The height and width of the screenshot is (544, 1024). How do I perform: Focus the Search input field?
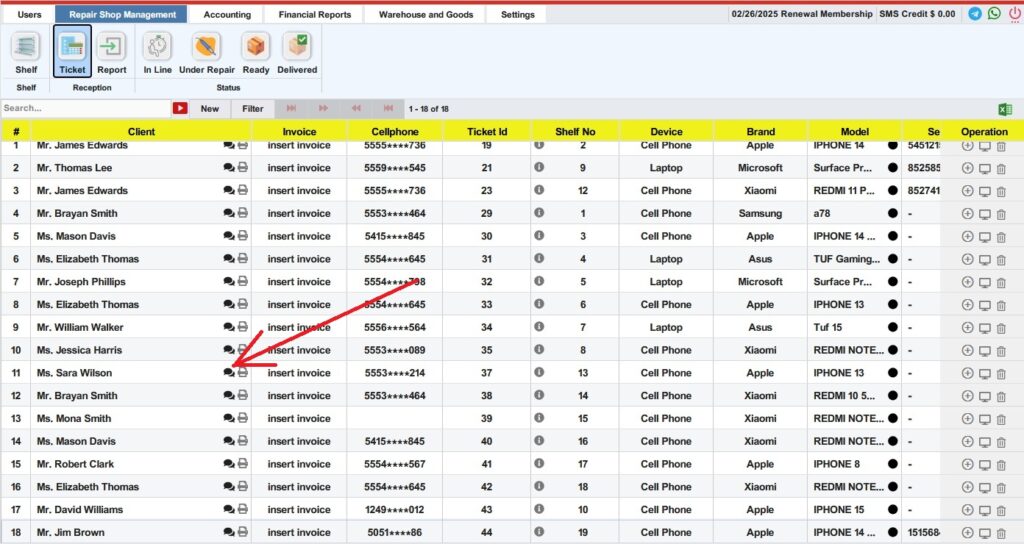tap(86, 108)
